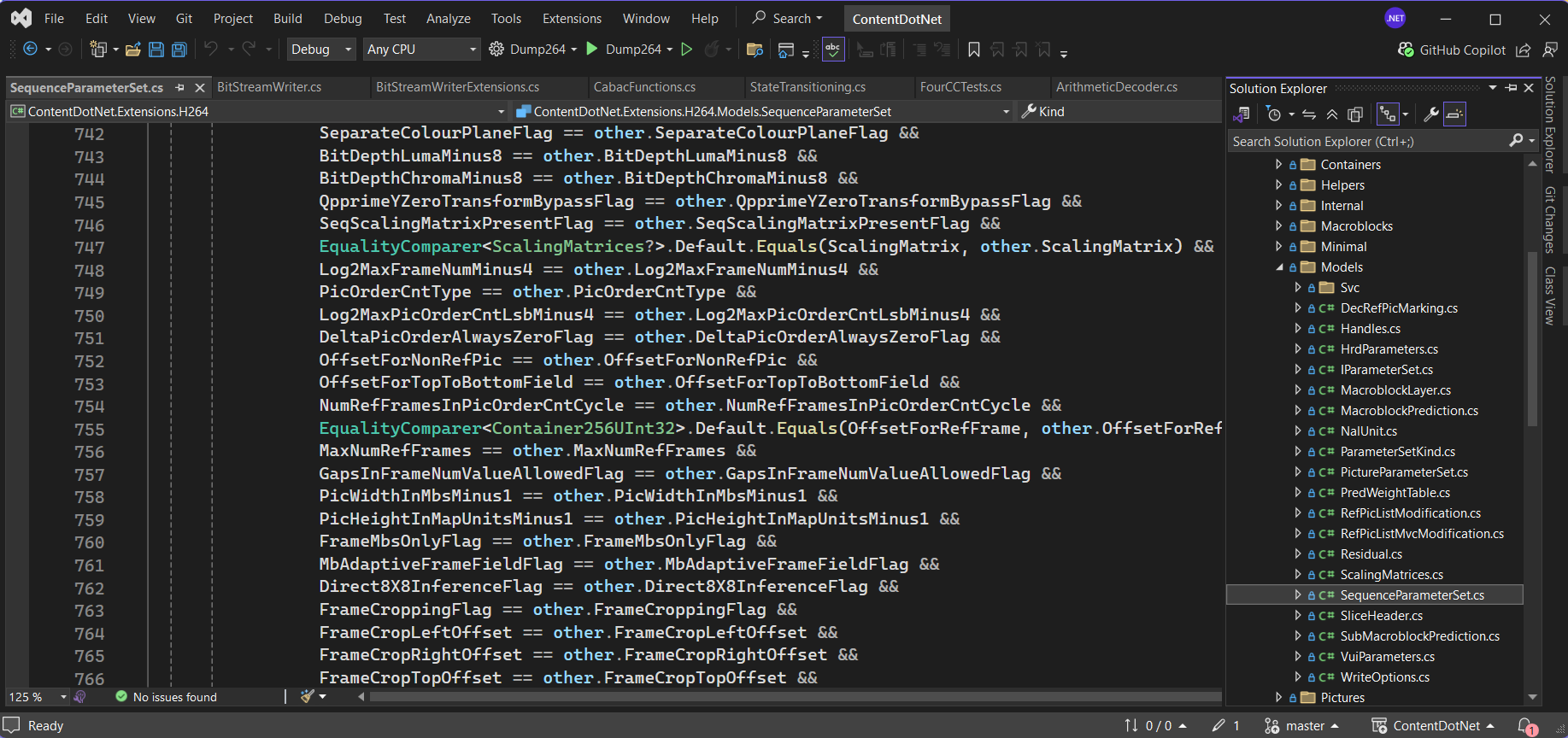Image resolution: width=1568 pixels, height=738 pixels.
Task: Collapse the Models folder
Action: click(x=1279, y=267)
